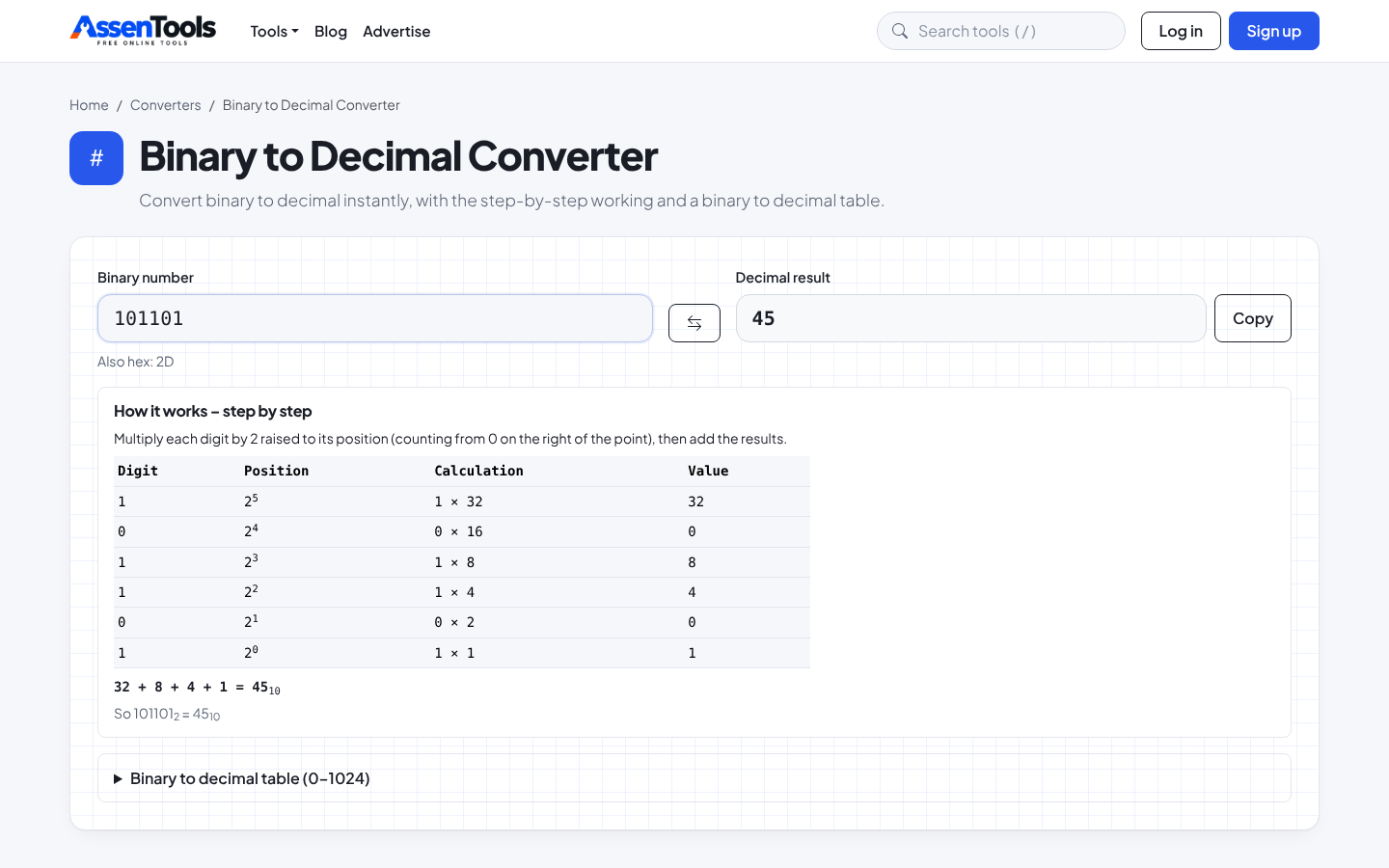This screenshot has height=868, width=1389.
Task: Click the 'Value' column header
Action: [708, 471]
